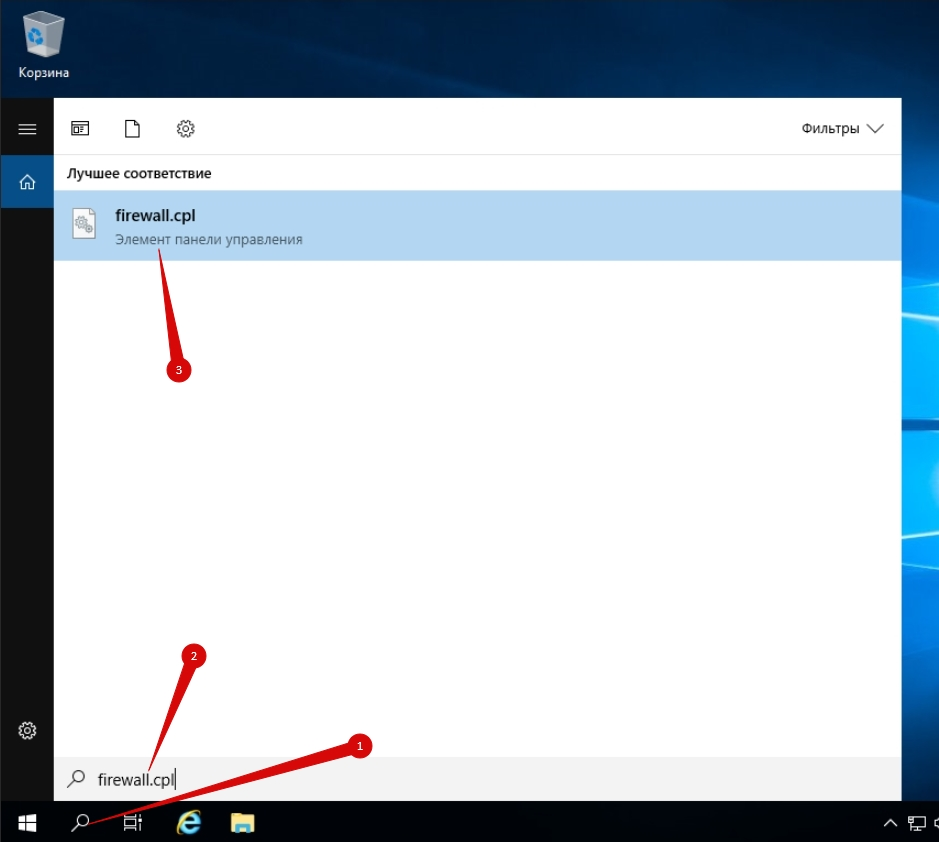Open the Windows Start button

(x=27, y=822)
